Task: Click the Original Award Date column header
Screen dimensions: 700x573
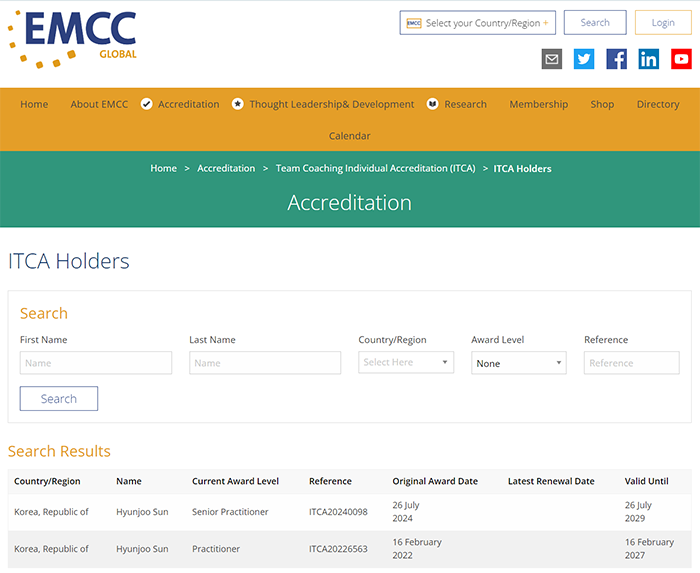Action: tap(435, 481)
